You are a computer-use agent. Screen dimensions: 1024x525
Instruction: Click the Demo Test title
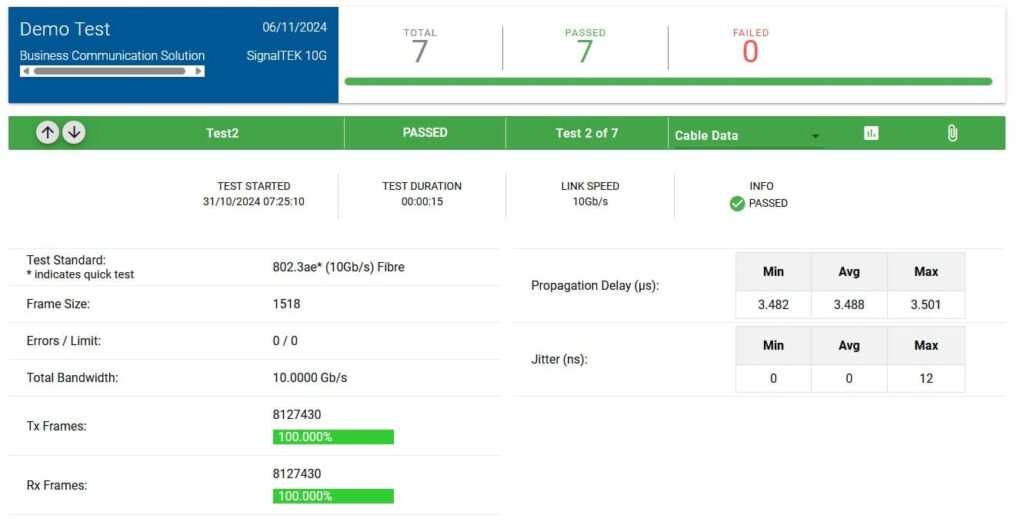[65, 29]
